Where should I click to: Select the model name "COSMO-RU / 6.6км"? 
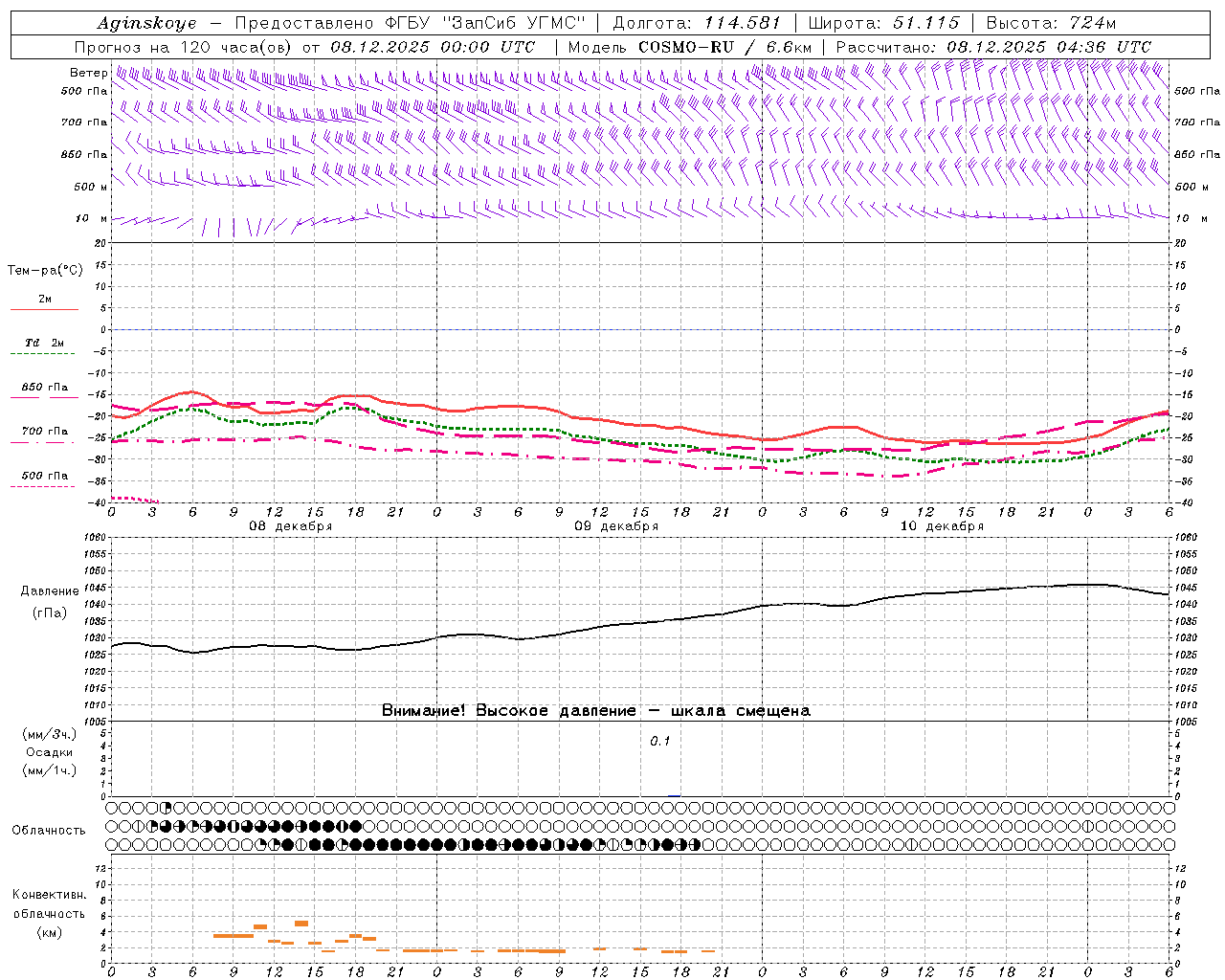coord(725,47)
